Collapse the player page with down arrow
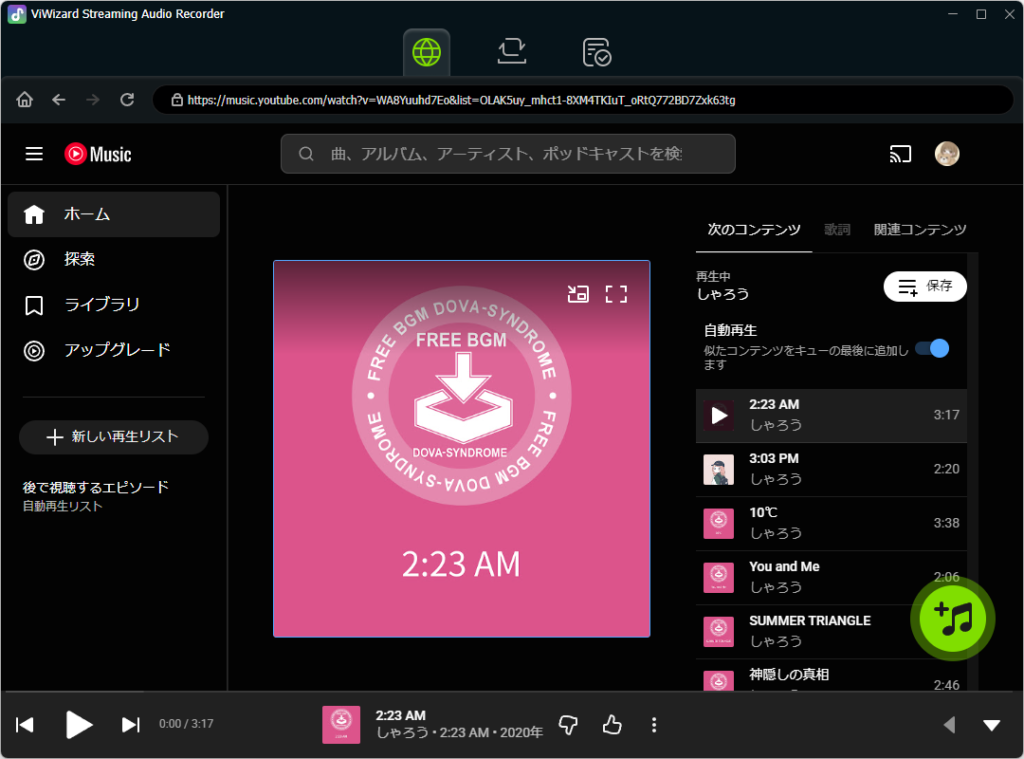 991,725
